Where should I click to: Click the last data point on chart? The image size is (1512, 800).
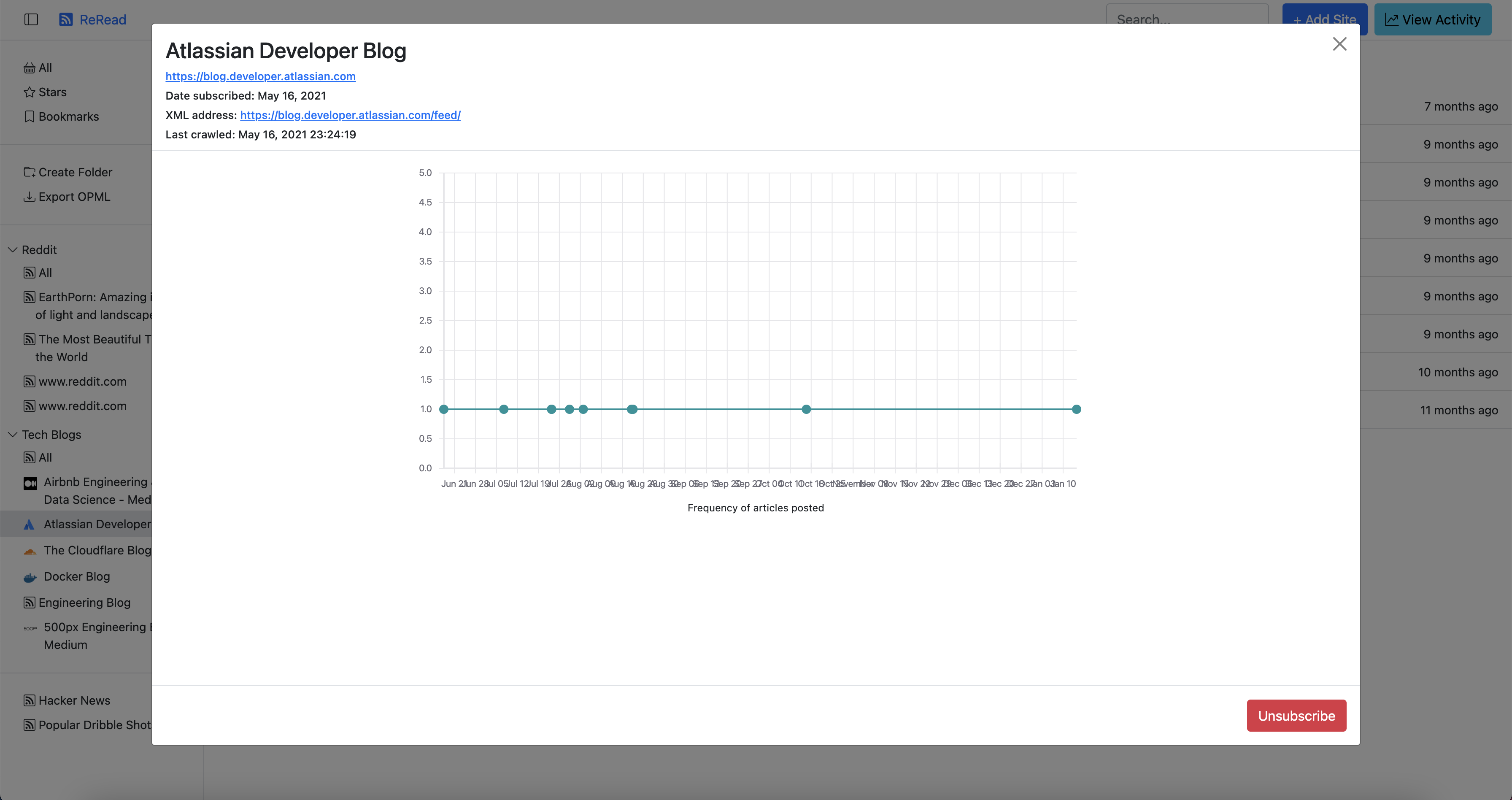(1076, 409)
